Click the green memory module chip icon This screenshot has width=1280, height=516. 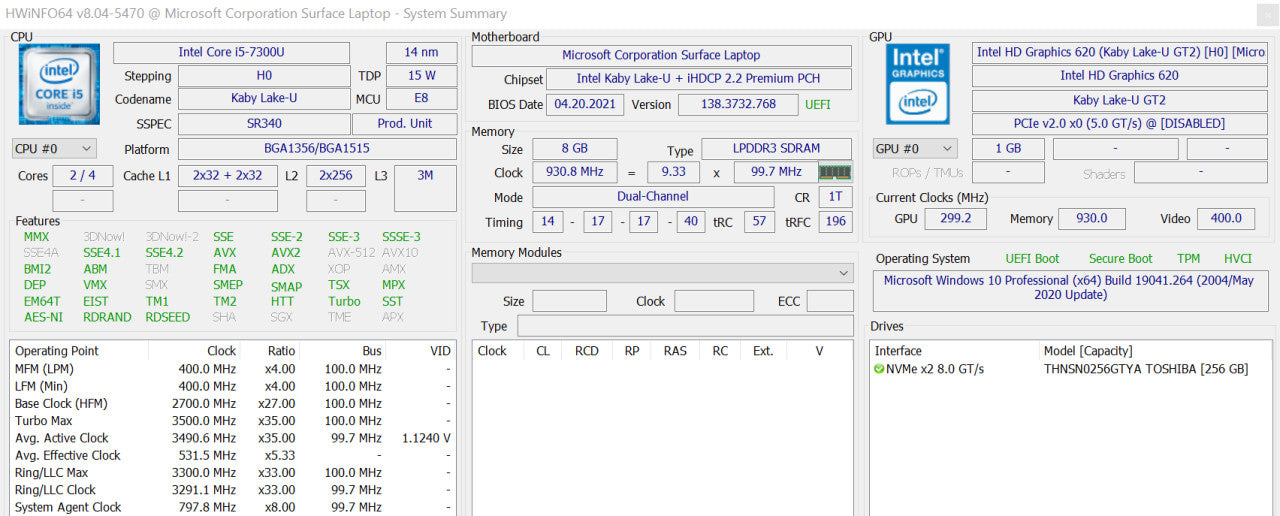click(x=835, y=172)
